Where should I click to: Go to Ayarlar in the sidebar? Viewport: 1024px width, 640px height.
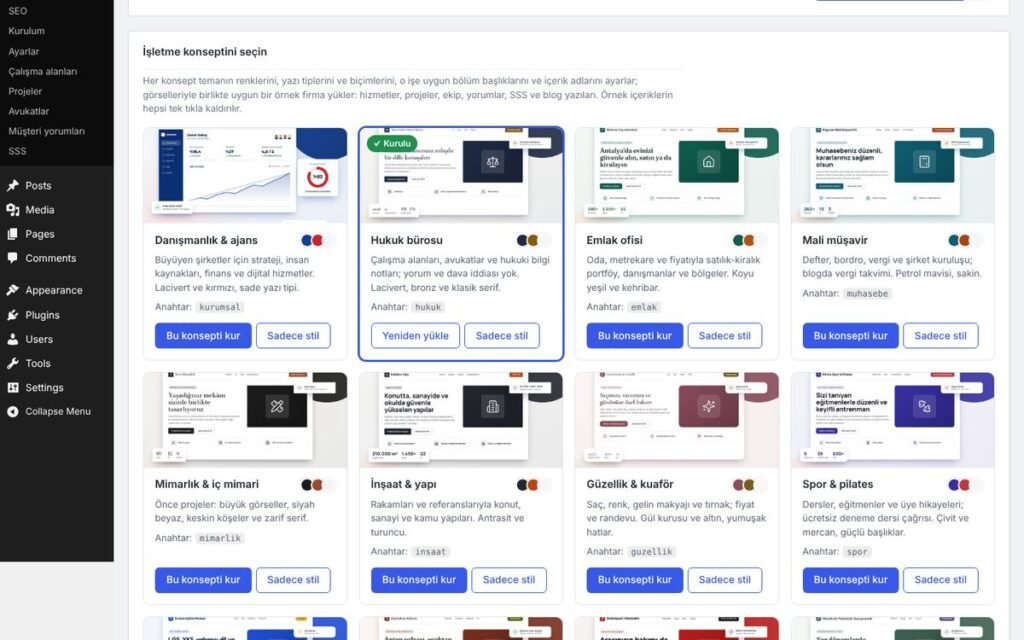[24, 51]
